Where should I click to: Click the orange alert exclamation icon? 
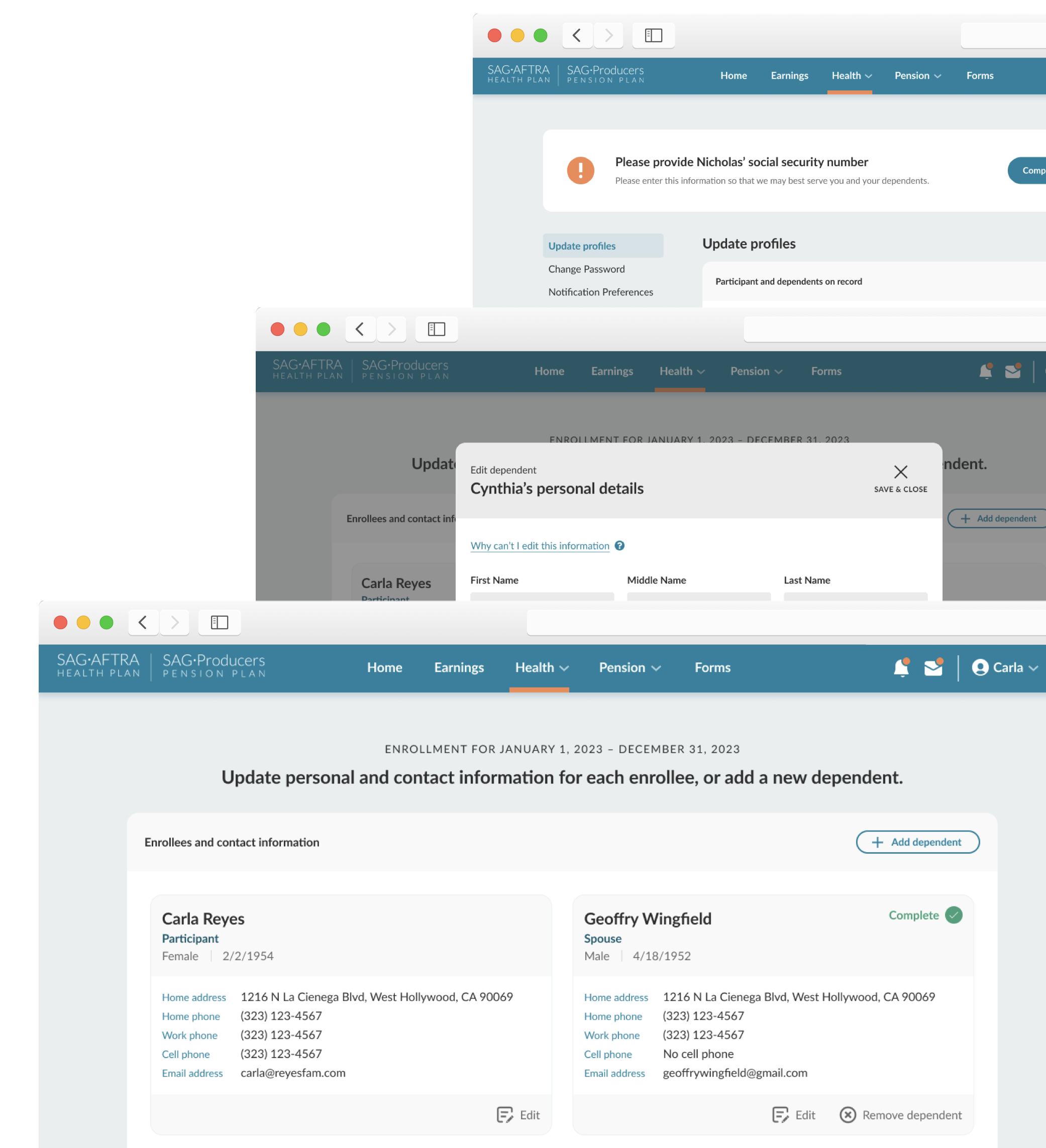pos(580,170)
